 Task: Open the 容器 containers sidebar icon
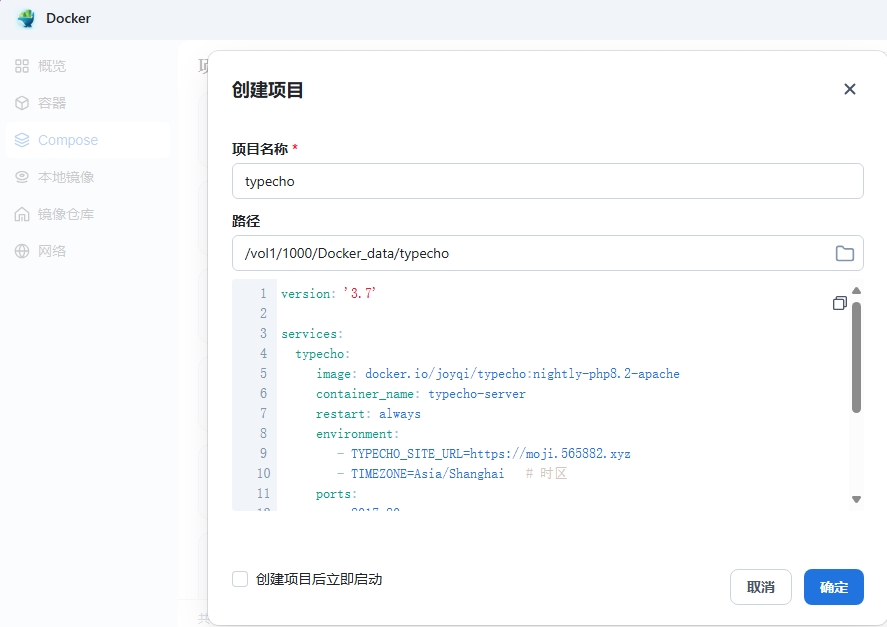point(22,103)
